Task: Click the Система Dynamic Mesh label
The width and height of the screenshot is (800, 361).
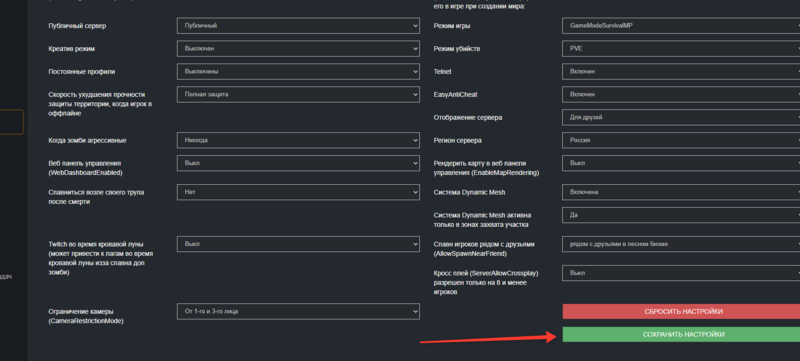Action: pos(469,192)
